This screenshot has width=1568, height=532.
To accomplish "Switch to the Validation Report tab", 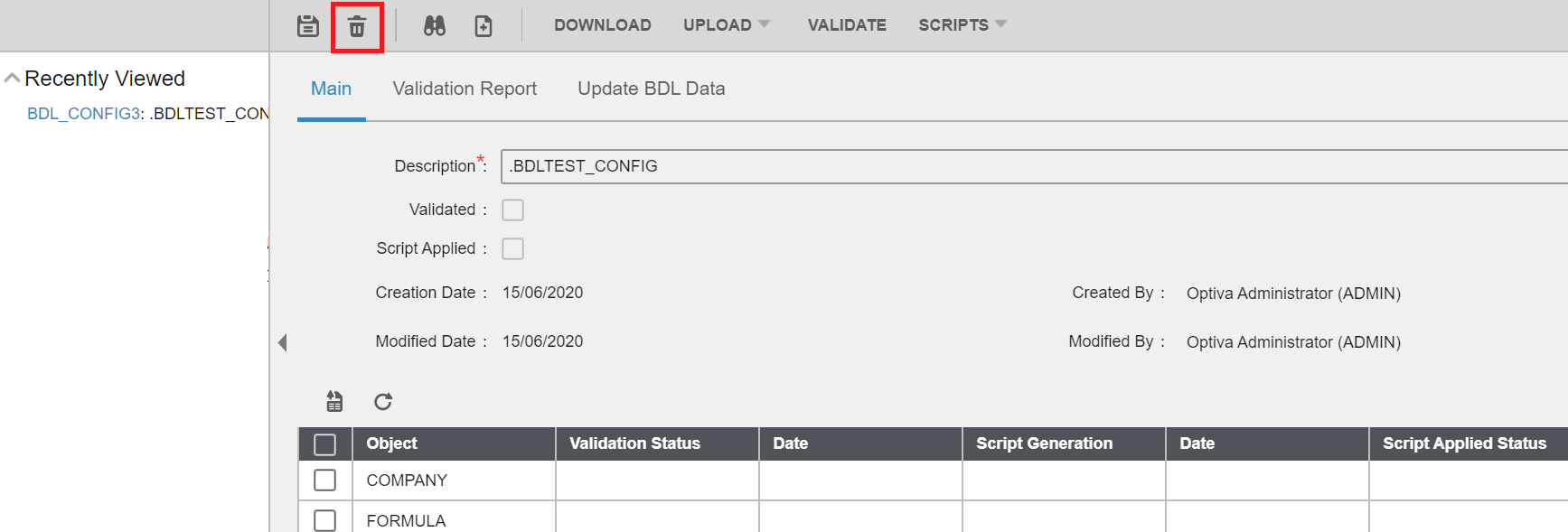I will (x=465, y=89).
